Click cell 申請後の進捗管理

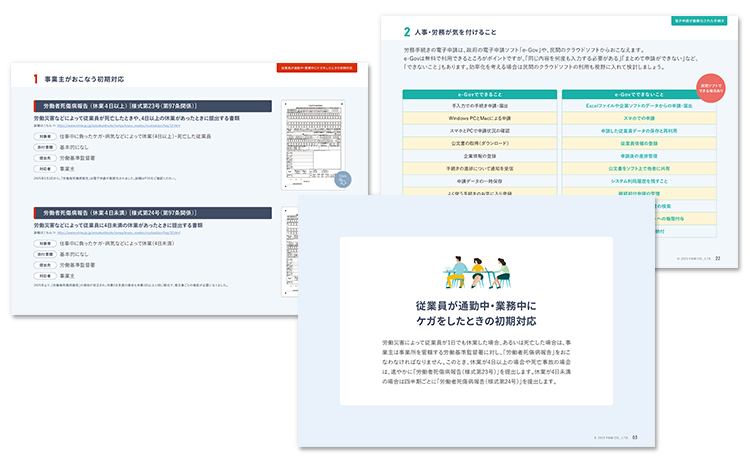pos(639,156)
